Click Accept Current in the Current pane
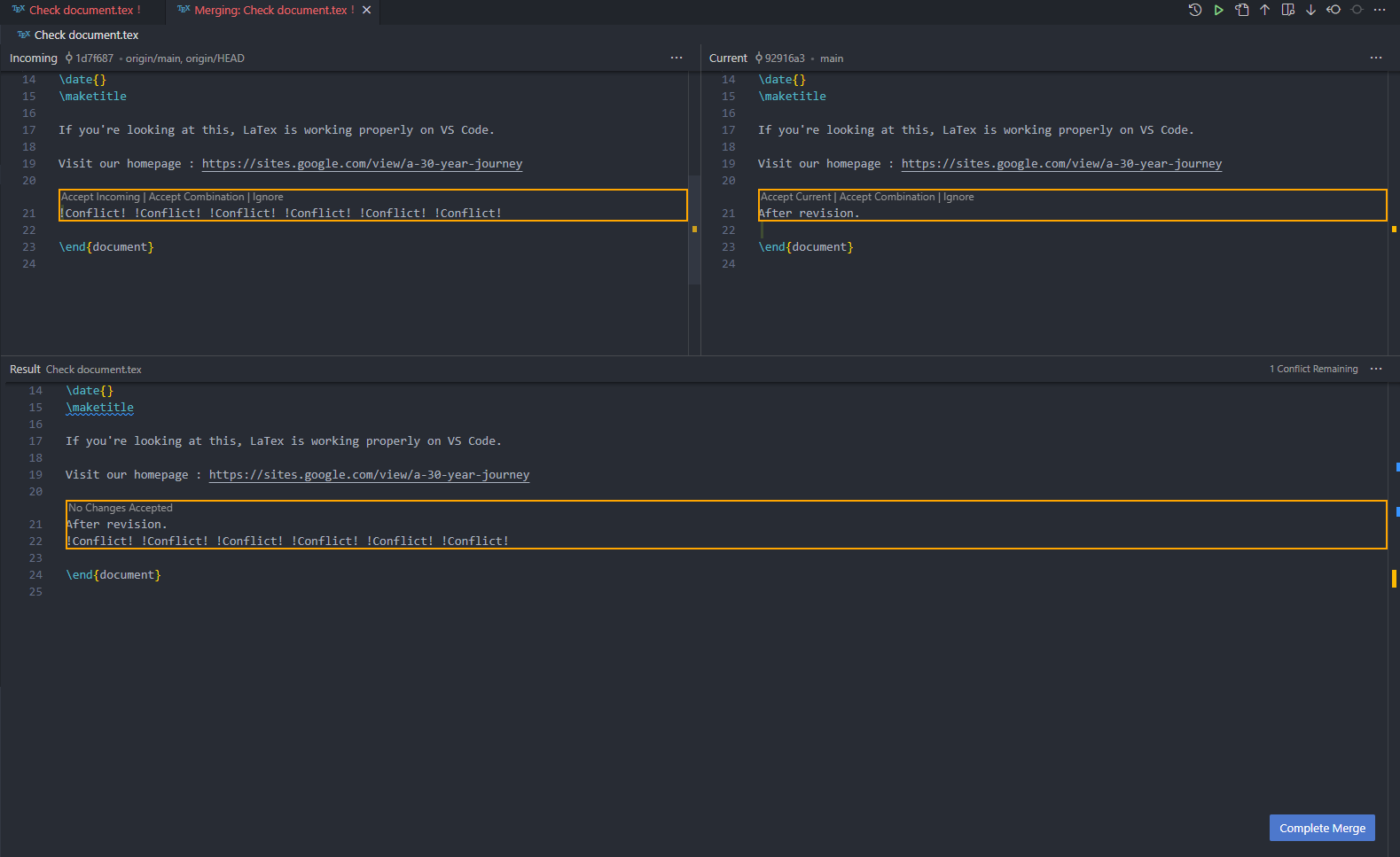1400x857 pixels. click(795, 197)
